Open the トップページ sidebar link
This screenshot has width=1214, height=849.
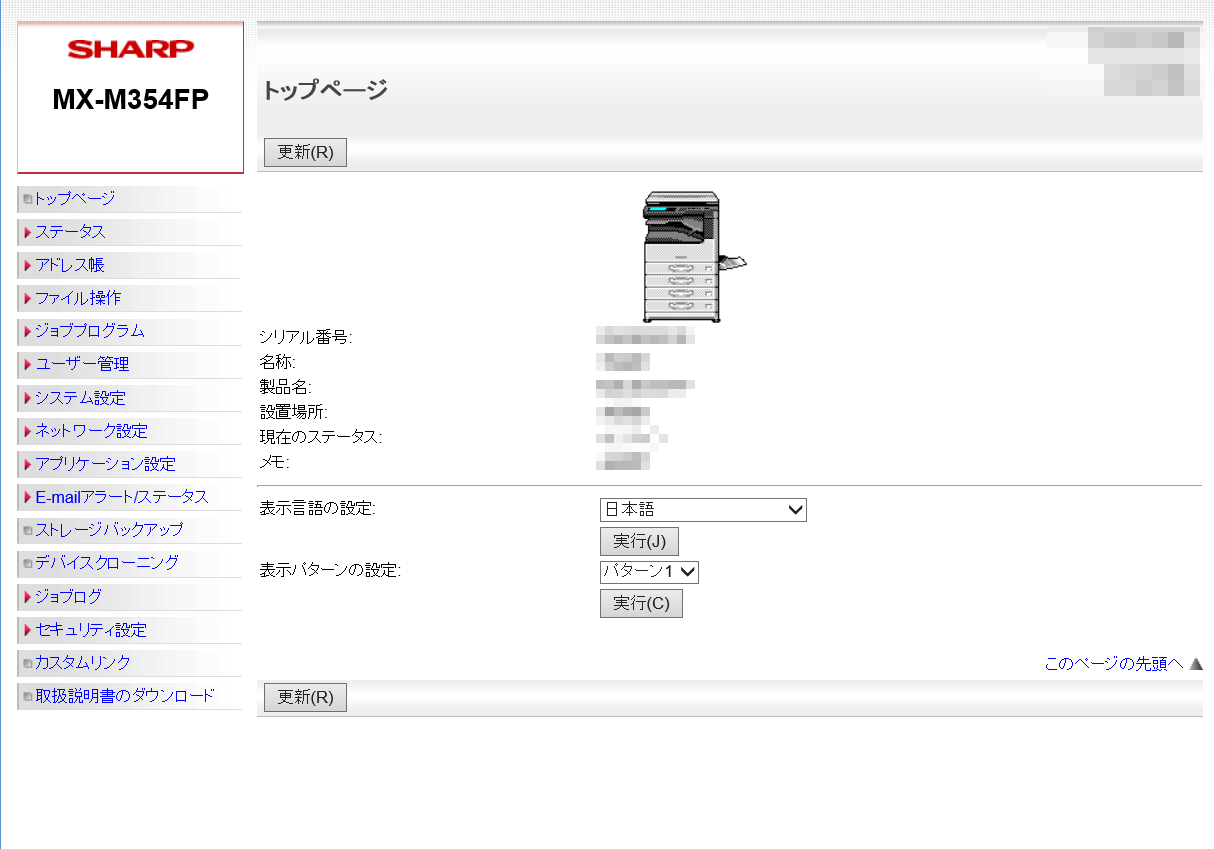[x=75, y=198]
